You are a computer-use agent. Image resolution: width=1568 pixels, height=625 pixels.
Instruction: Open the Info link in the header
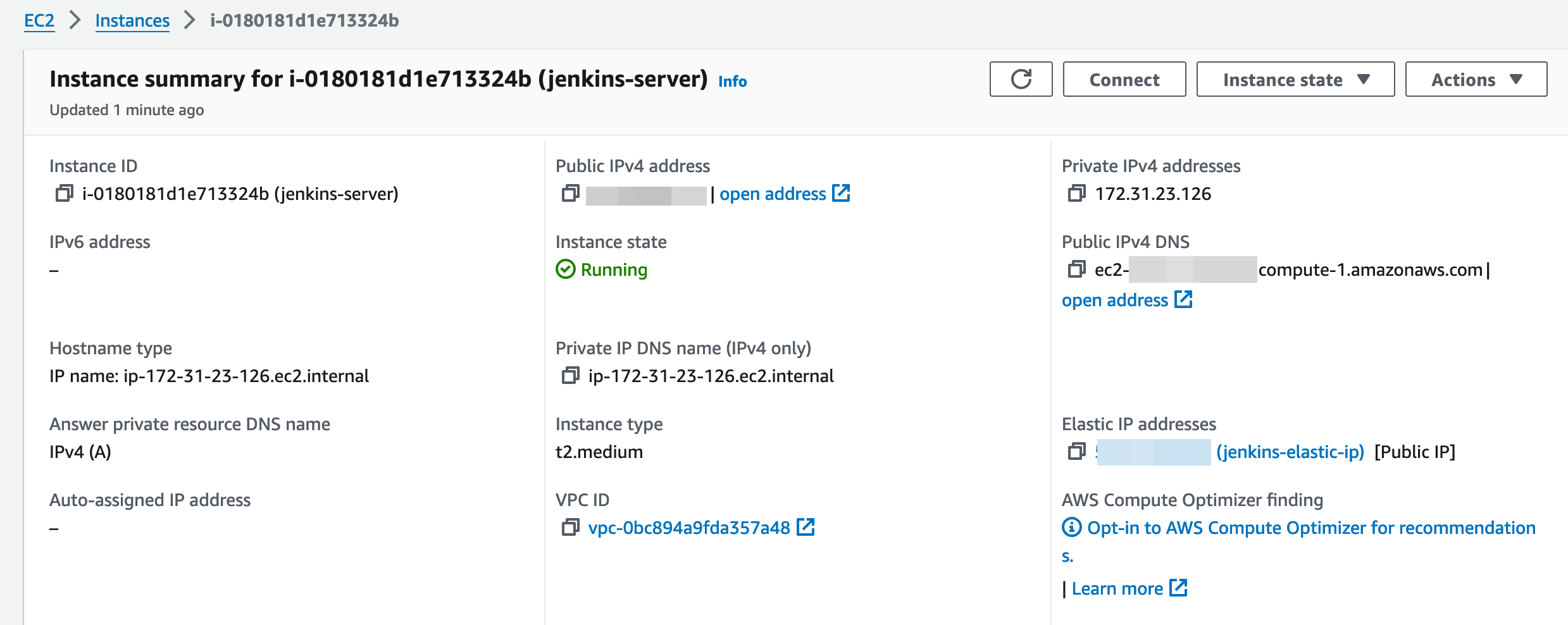pyautogui.click(x=733, y=81)
